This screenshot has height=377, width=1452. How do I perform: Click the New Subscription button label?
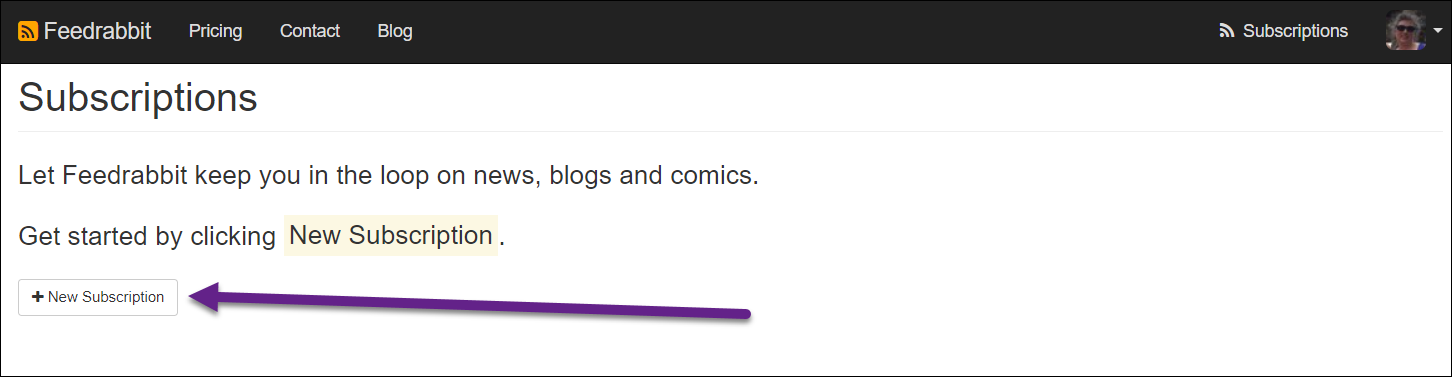tap(106, 297)
